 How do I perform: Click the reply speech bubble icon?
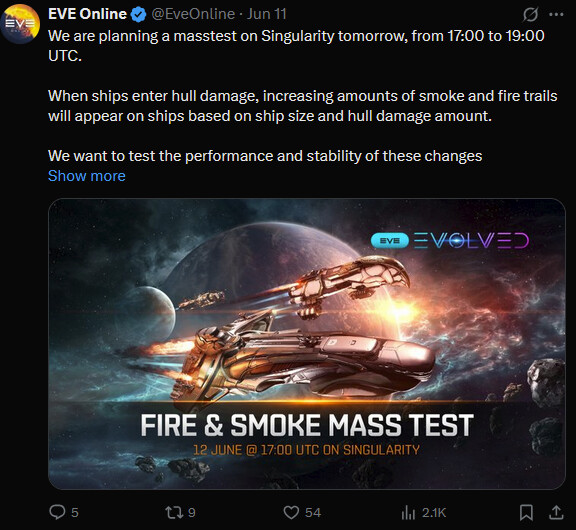point(57,512)
